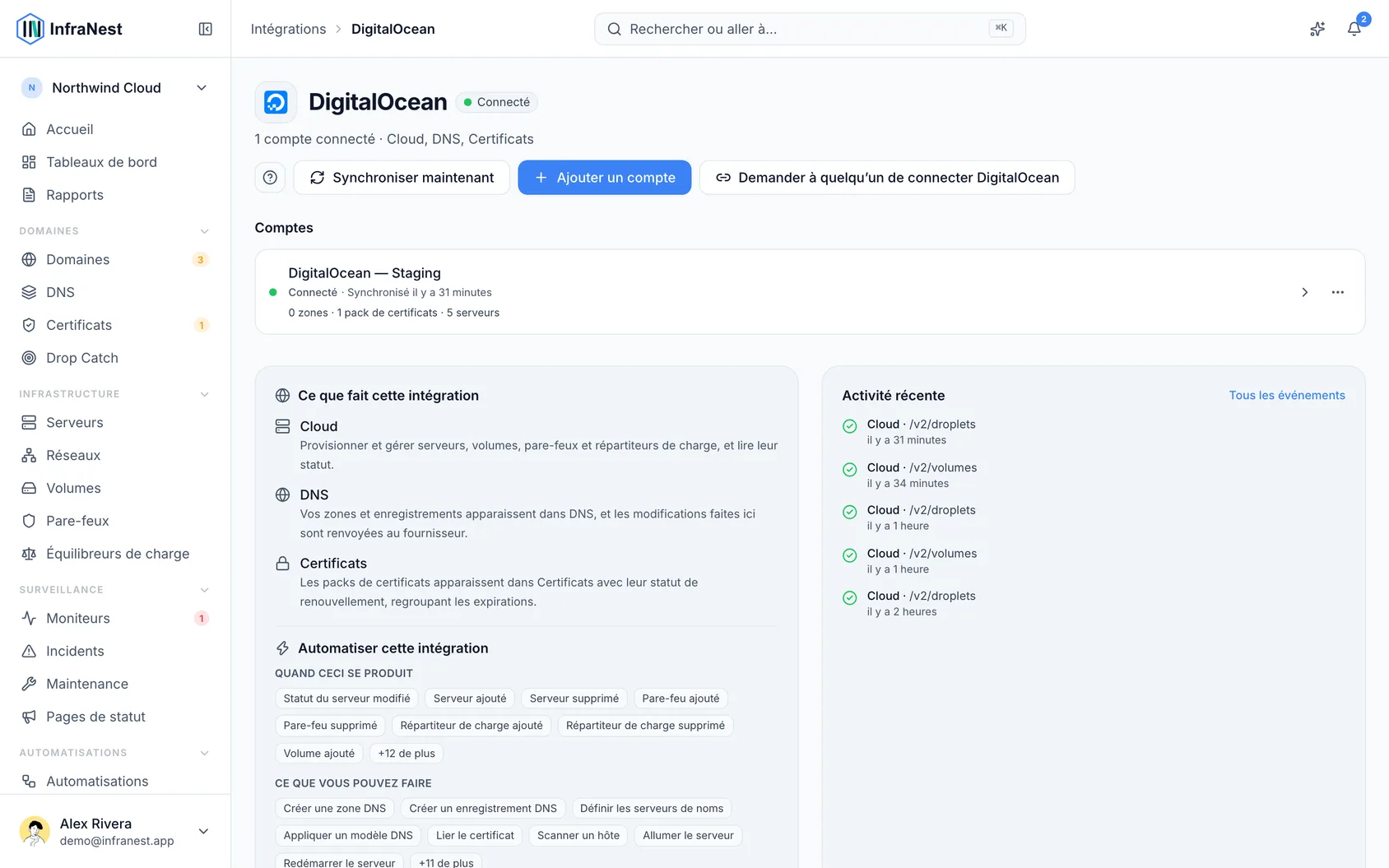Open Maintenance page

point(115,684)
